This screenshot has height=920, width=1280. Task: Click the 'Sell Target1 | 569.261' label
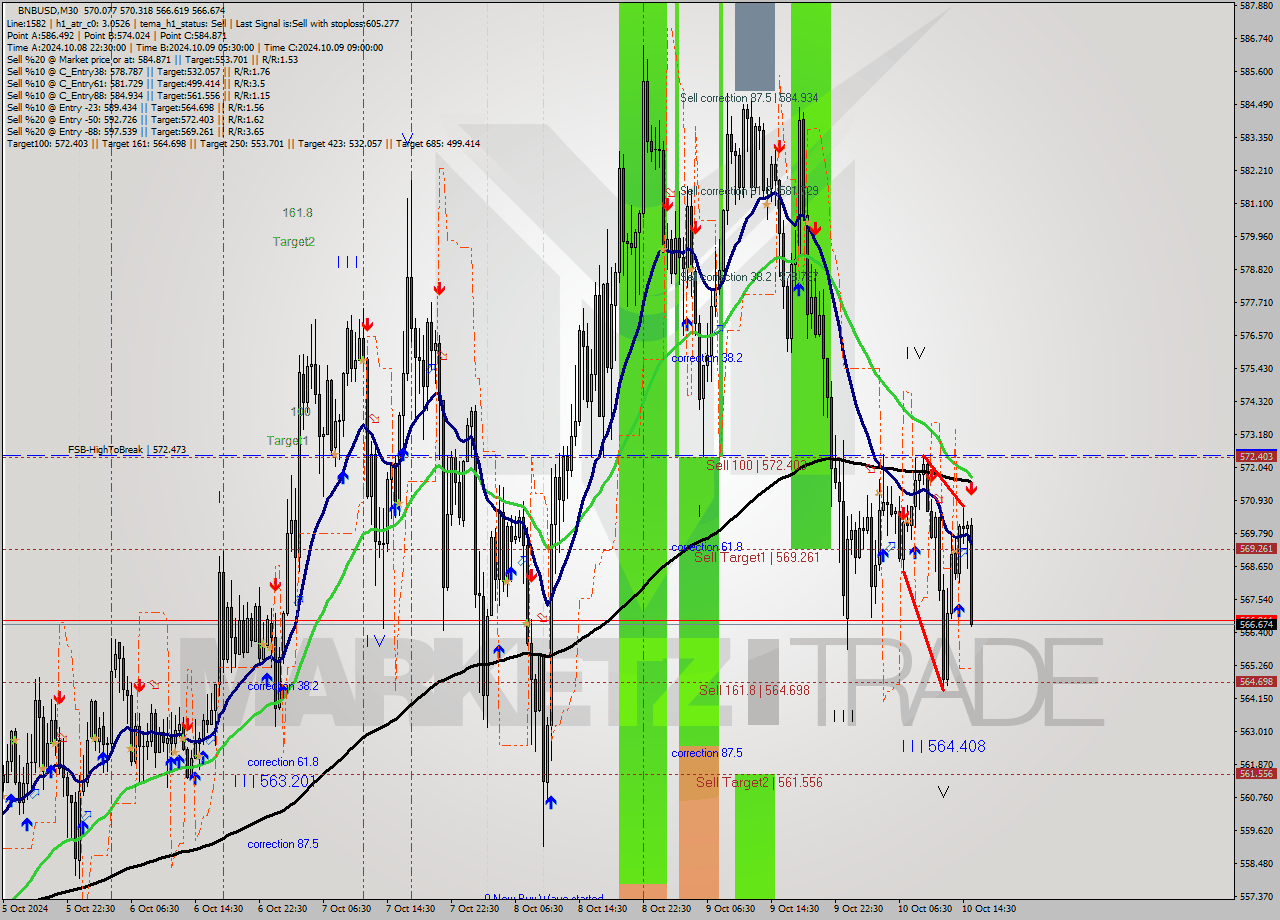tap(756, 557)
